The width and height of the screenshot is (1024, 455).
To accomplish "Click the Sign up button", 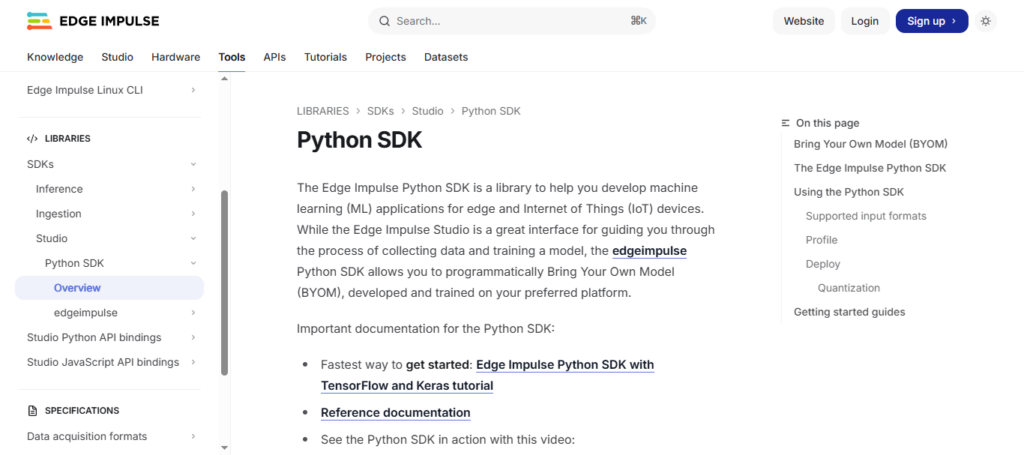I will [932, 21].
